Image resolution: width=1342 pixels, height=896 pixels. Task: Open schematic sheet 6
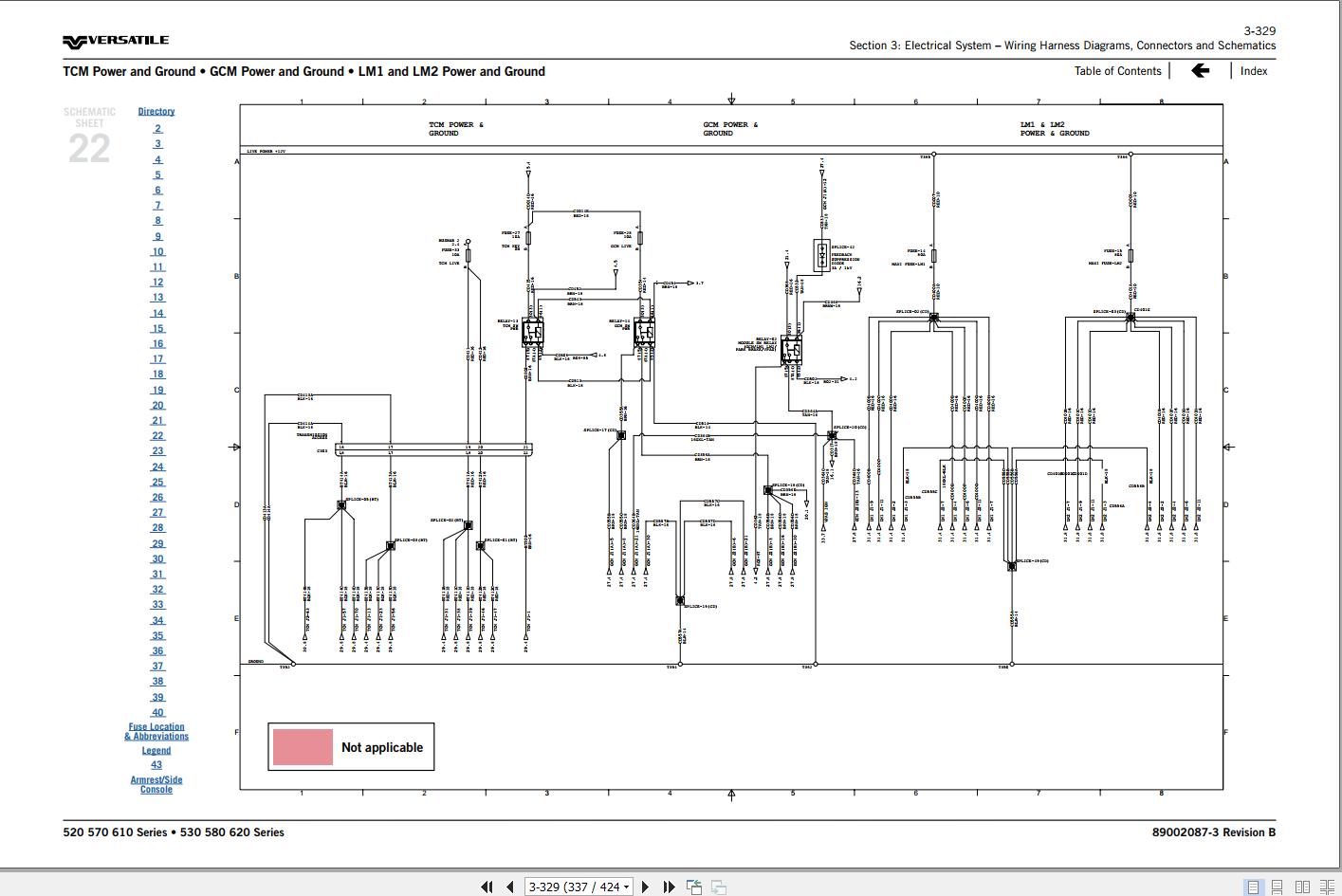(157, 190)
